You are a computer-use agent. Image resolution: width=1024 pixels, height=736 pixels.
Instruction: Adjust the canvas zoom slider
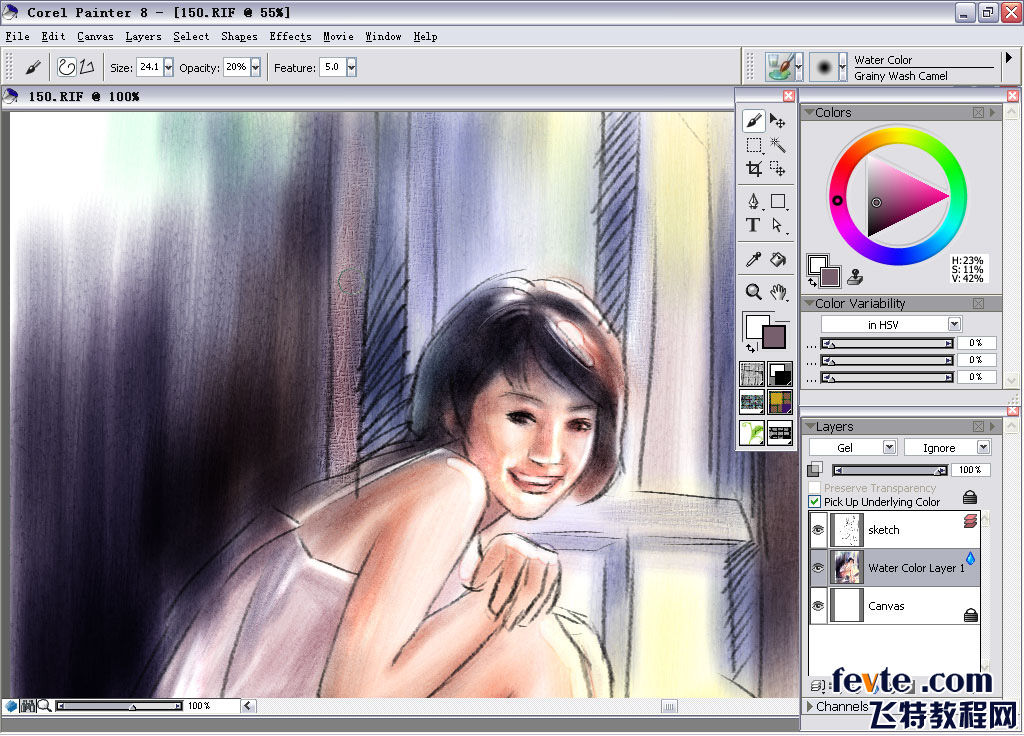click(x=119, y=706)
